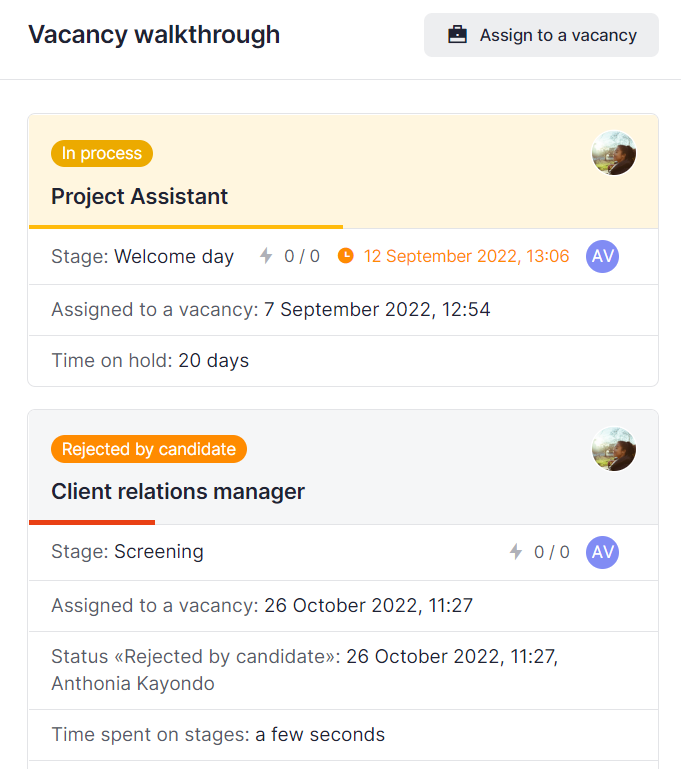
Task: Click the briefcase icon in Assign button
Action: tap(457, 35)
